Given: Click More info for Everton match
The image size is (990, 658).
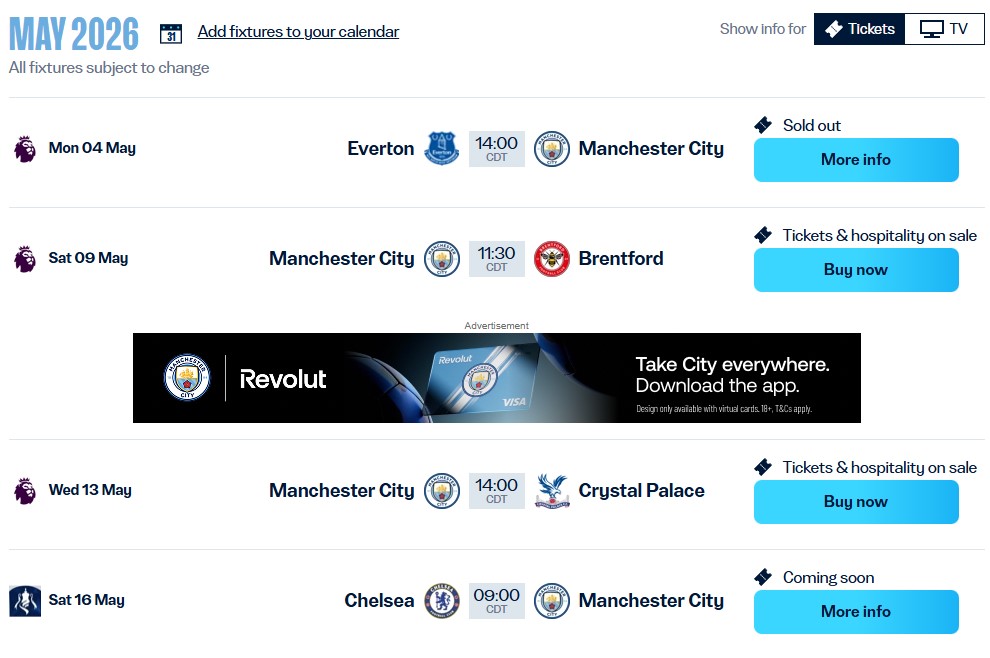Looking at the screenshot, I should (856, 160).
